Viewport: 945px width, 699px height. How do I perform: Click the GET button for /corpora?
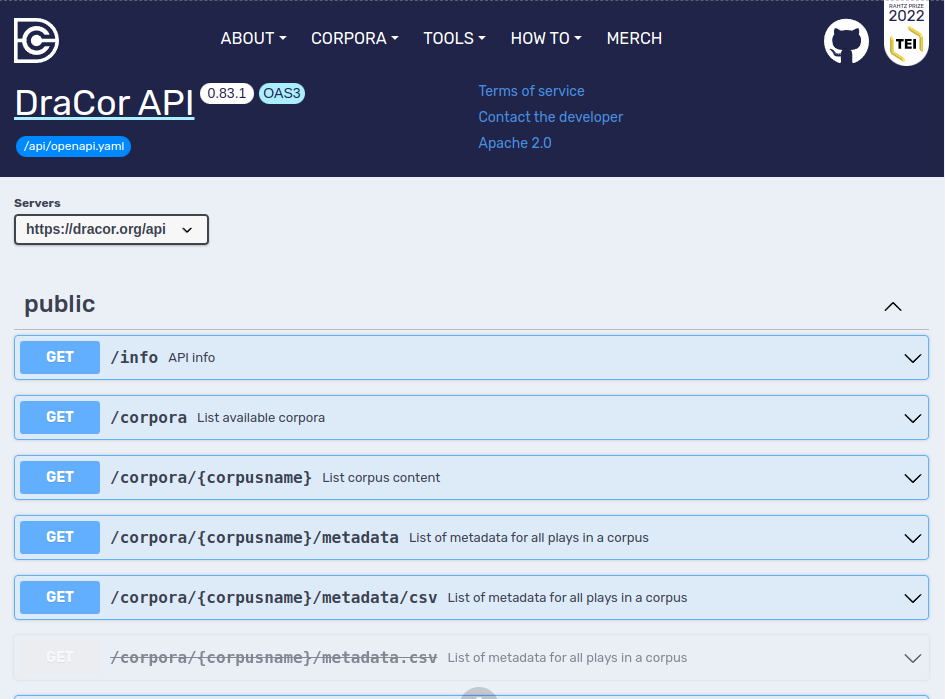point(60,418)
